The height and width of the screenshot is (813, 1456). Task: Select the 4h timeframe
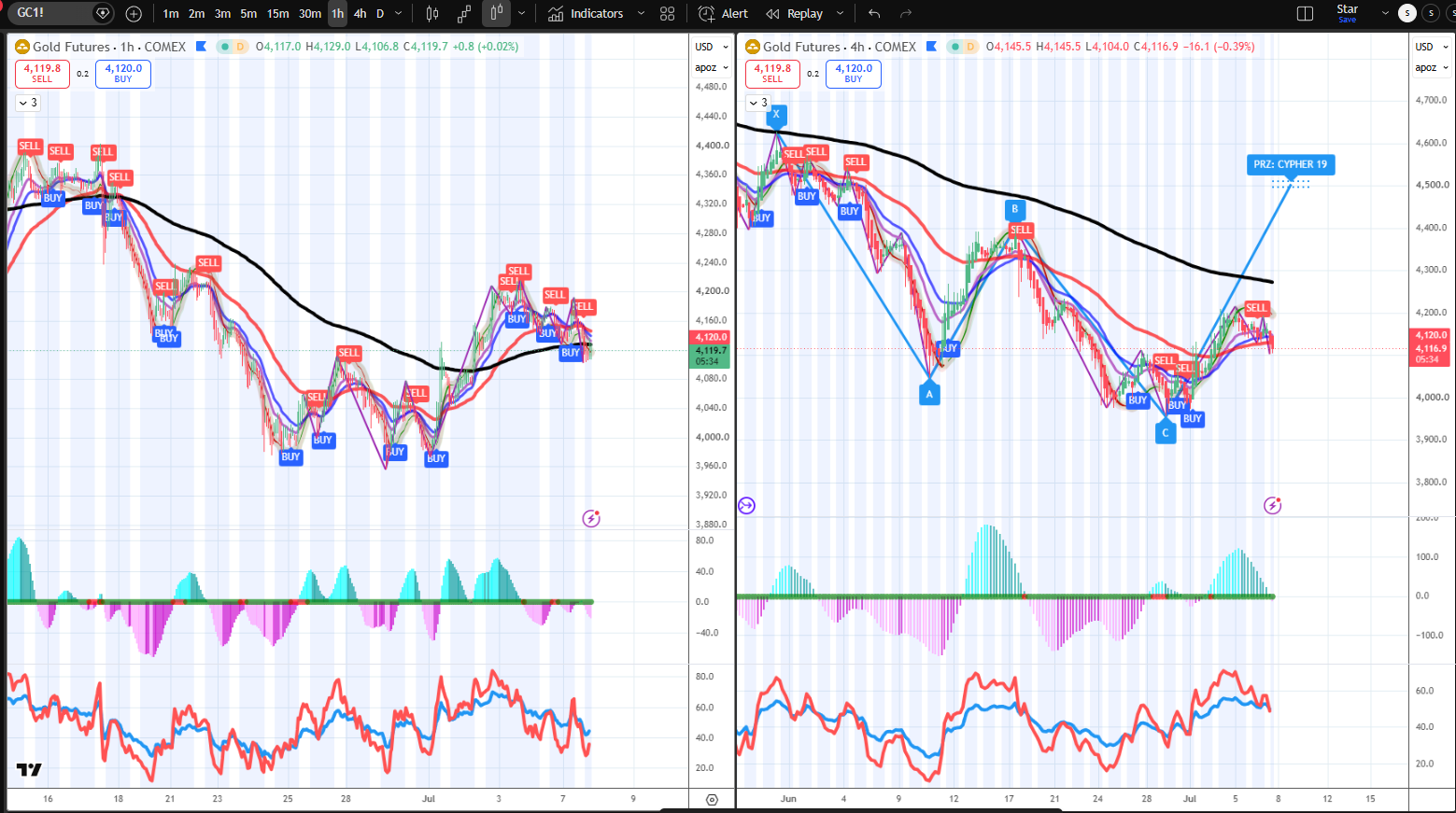(x=360, y=13)
